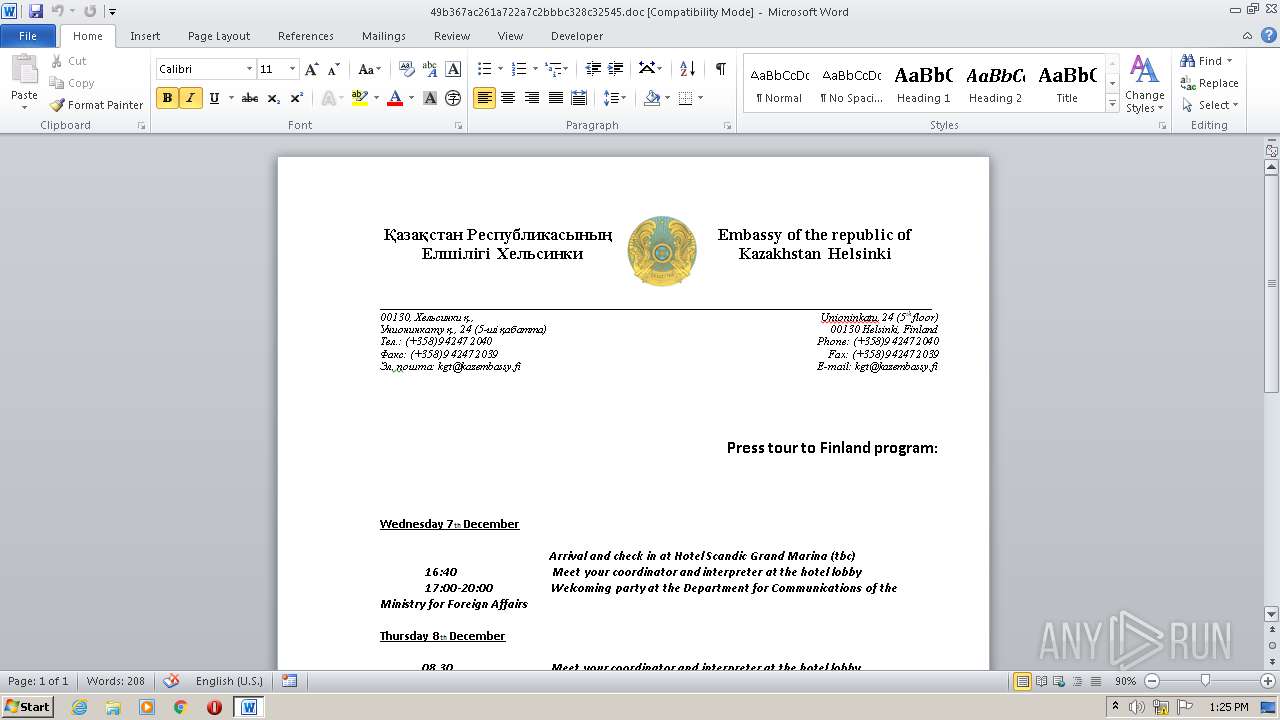This screenshot has height=720, width=1280.
Task: Open the Font dialog launcher
Action: (x=459, y=126)
